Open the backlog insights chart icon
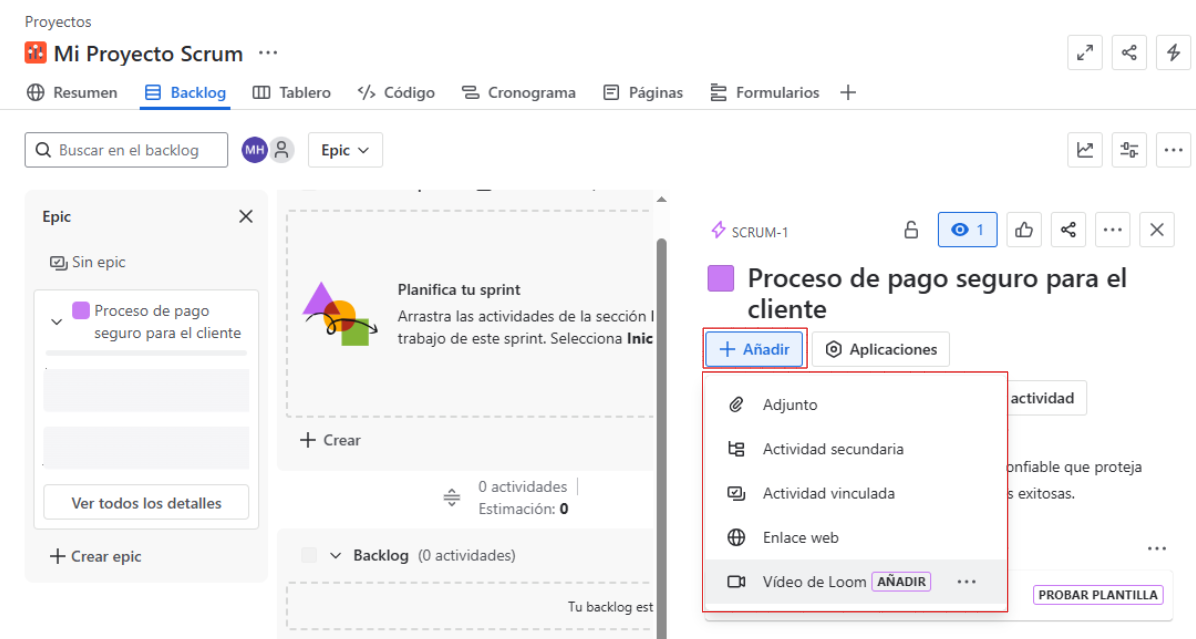 [x=1085, y=150]
